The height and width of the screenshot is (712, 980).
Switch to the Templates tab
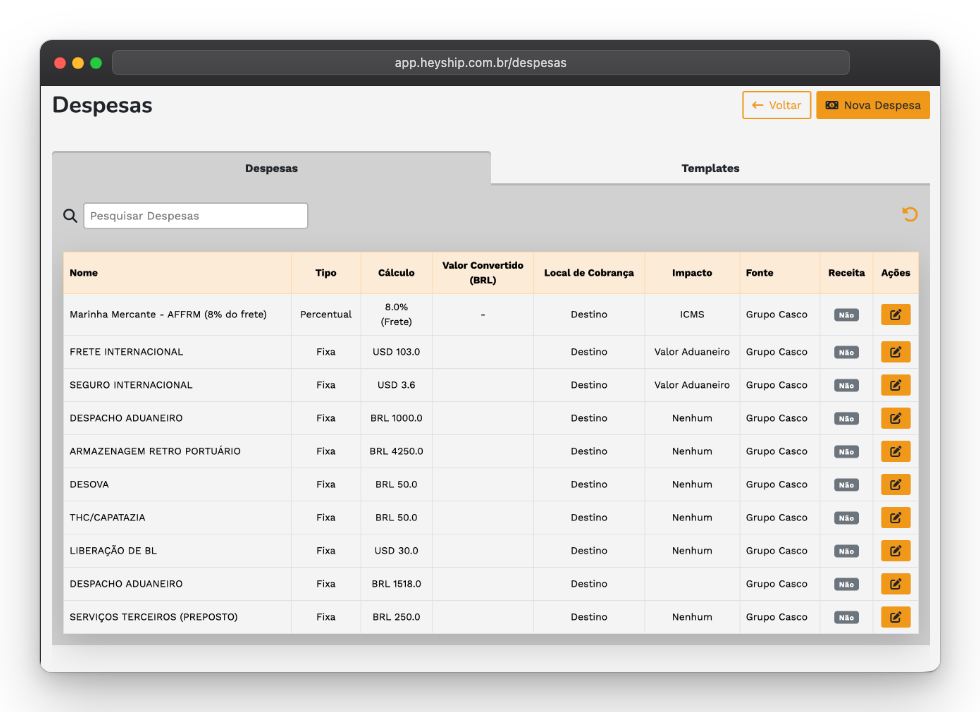[710, 168]
